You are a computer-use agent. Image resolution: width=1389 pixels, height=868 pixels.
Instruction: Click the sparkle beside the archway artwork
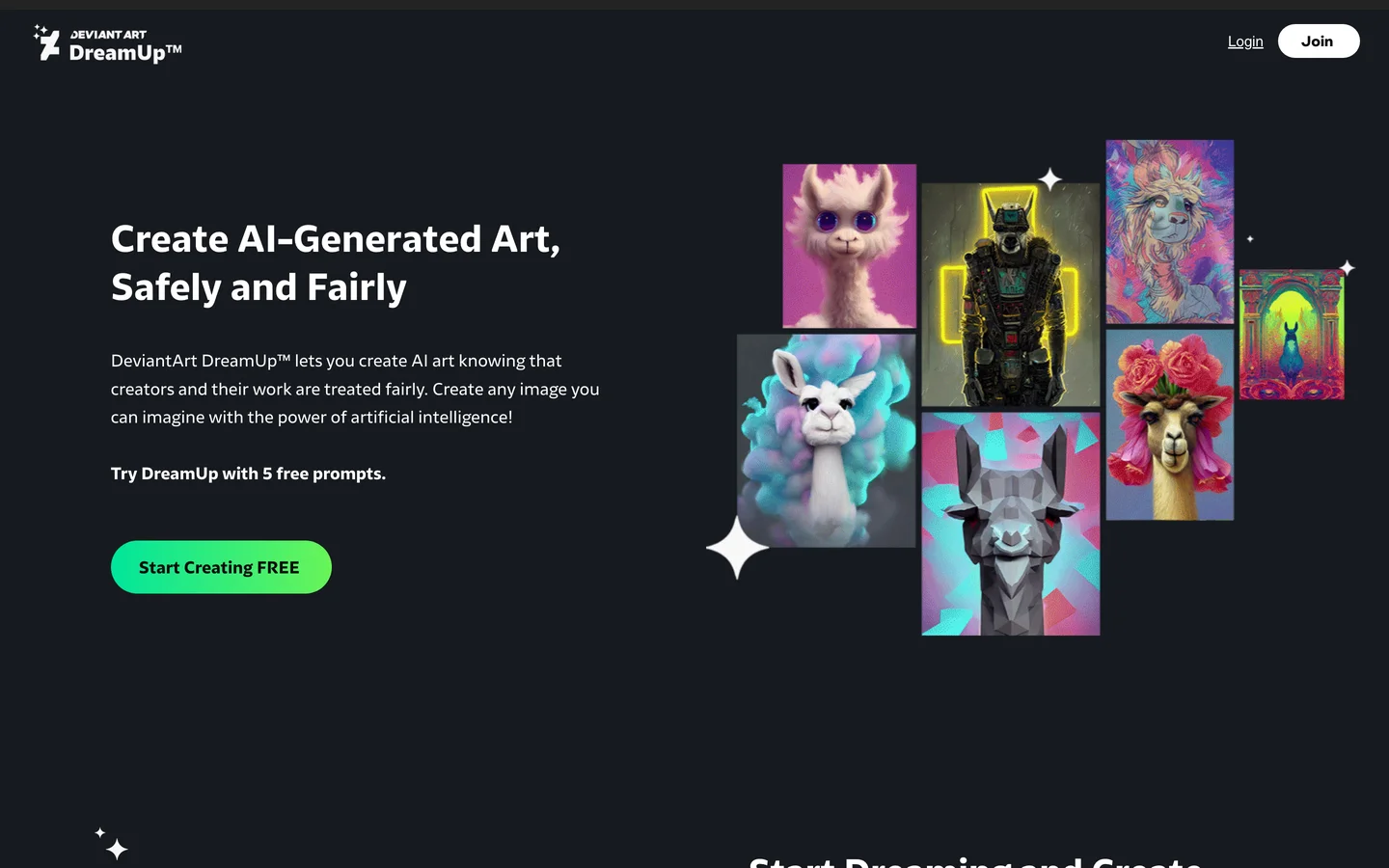point(1348,267)
